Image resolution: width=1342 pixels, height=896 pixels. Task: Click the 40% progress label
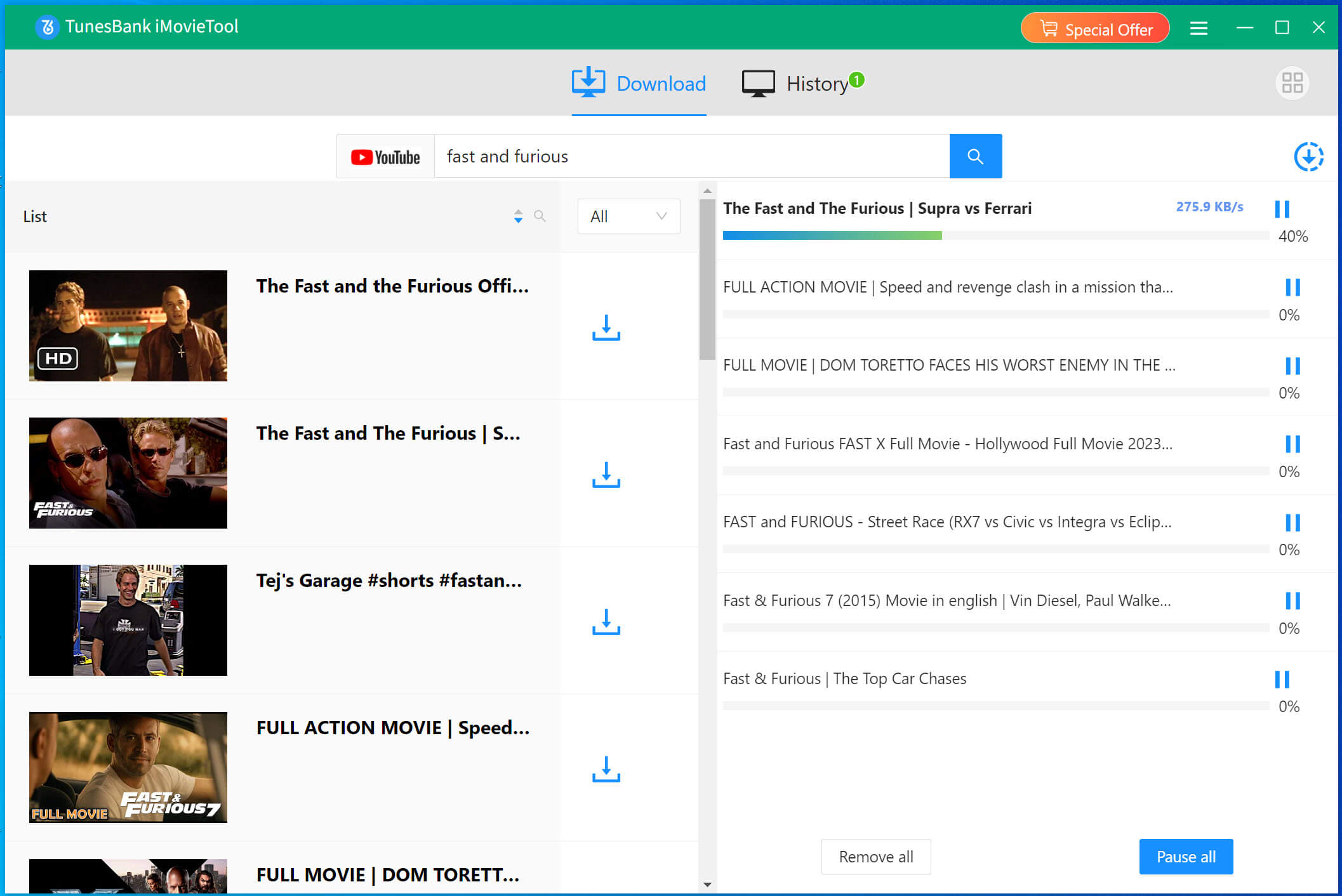click(1293, 237)
